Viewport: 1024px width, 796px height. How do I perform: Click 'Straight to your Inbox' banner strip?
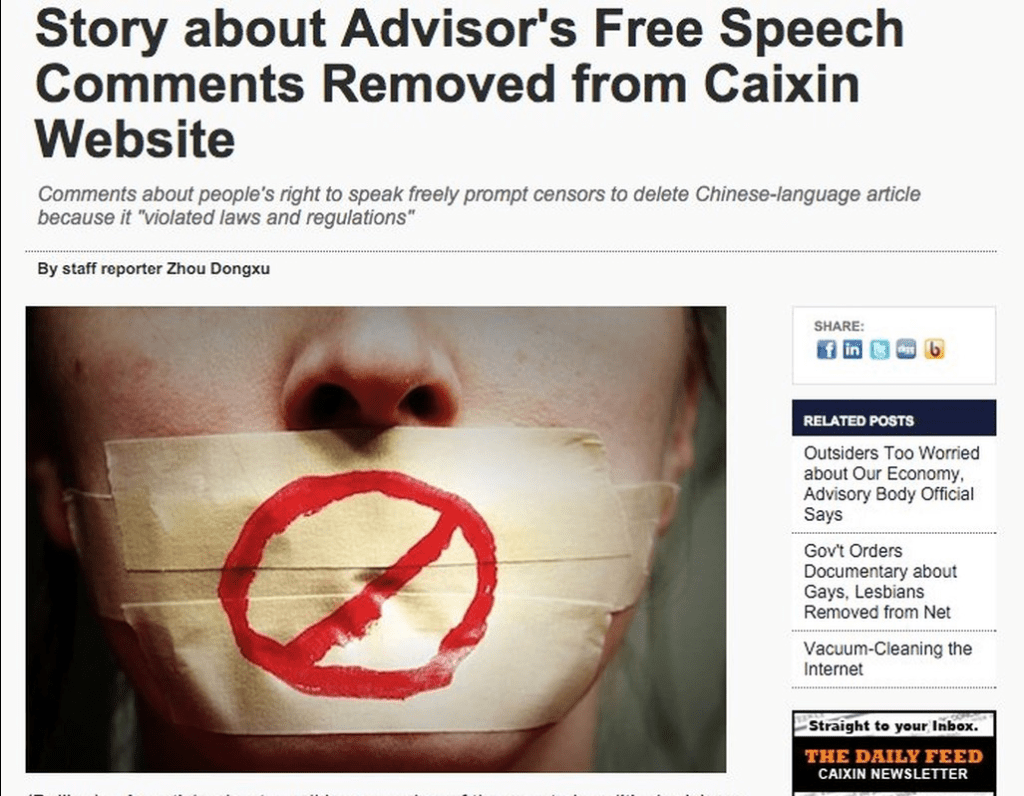click(893, 725)
